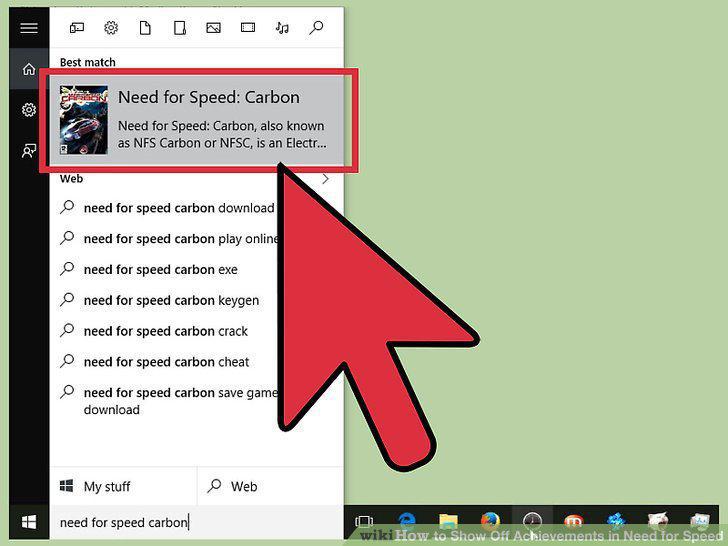Launch Firefox from the taskbar
Viewport: 728px width, 546px height.
point(490,522)
